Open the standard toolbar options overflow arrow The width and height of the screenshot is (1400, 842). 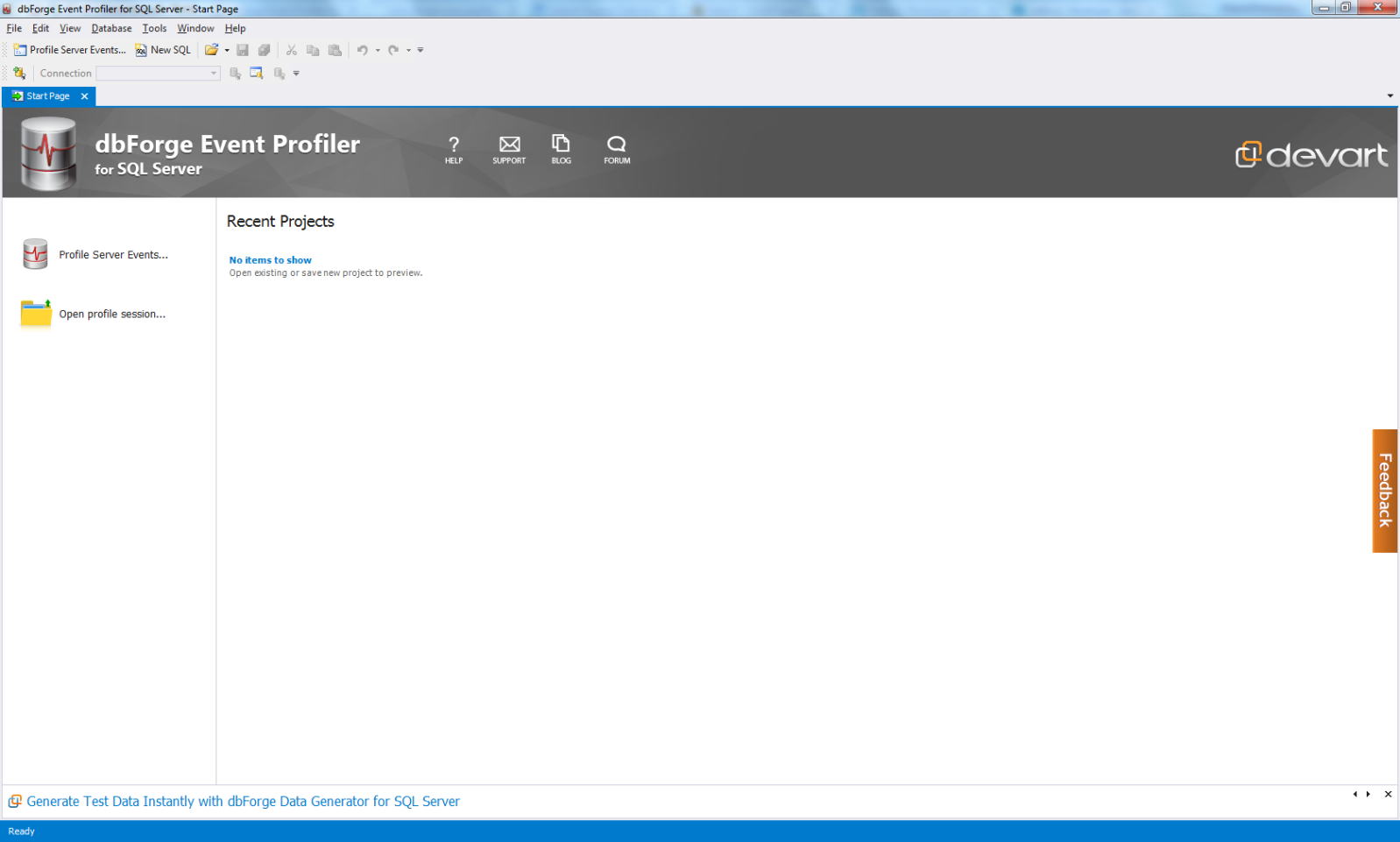click(x=421, y=50)
